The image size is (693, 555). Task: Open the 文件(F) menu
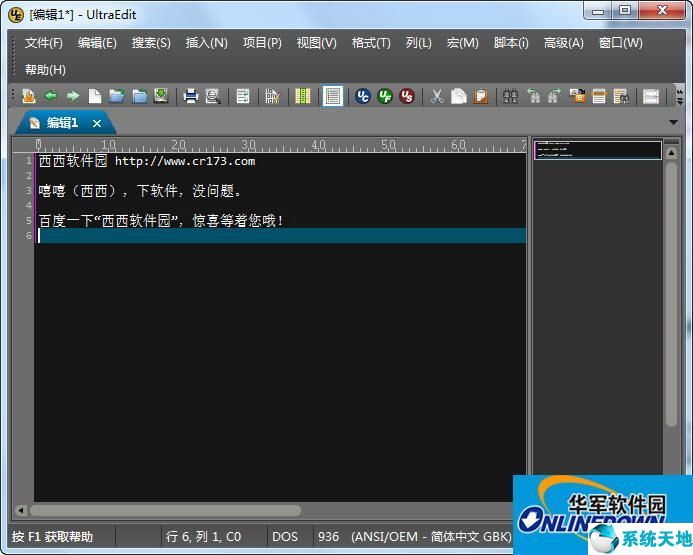44,43
